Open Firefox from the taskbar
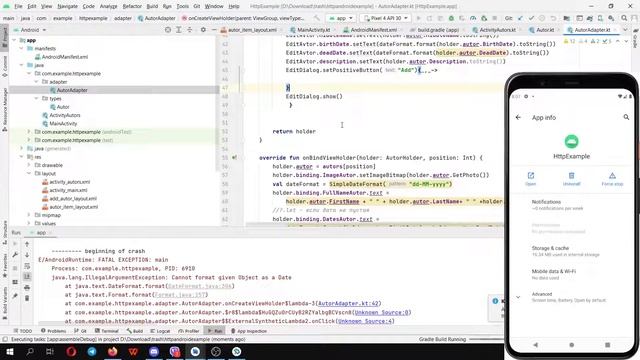 [x=113, y=352]
